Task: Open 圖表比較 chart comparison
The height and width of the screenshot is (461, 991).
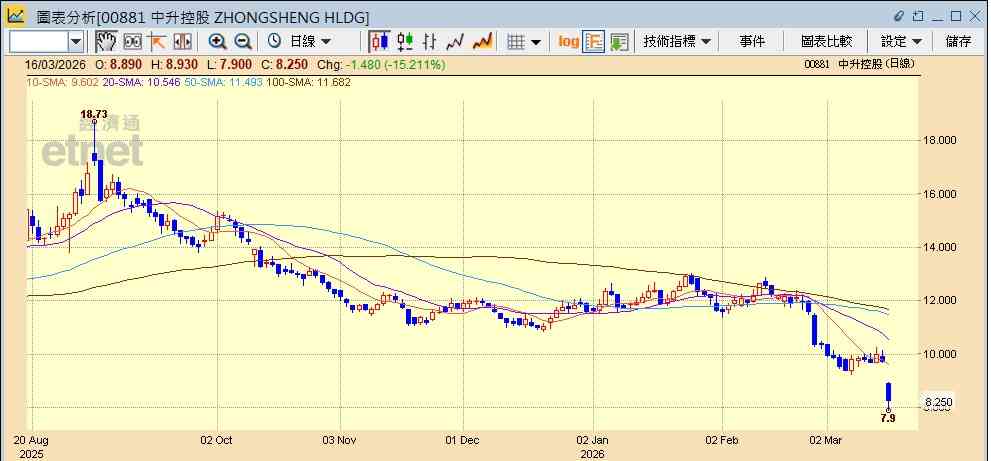Action: (826, 42)
